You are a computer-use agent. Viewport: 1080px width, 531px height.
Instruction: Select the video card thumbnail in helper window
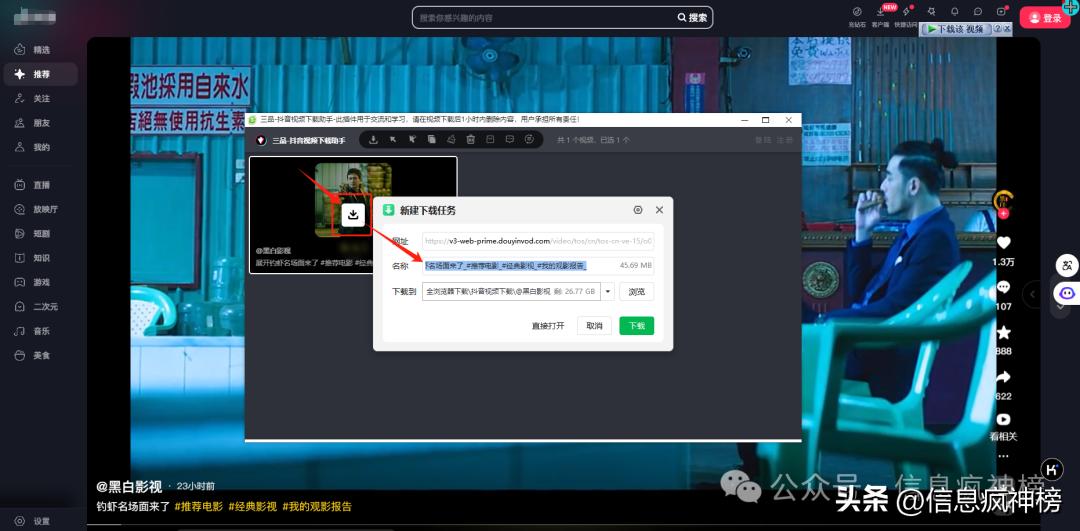(353, 214)
